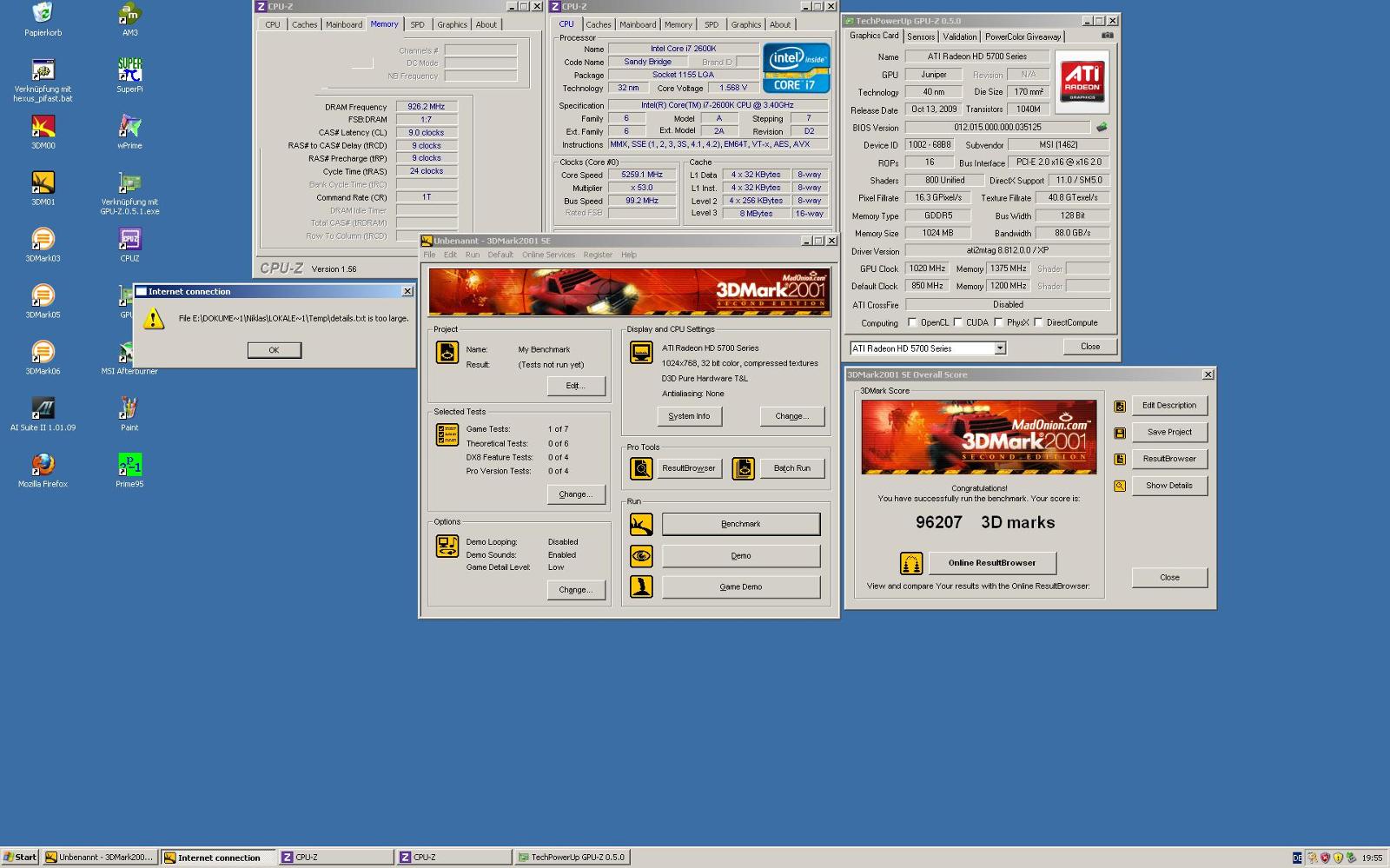Enable the PhysX checkbox in GPU-Z

(998, 322)
